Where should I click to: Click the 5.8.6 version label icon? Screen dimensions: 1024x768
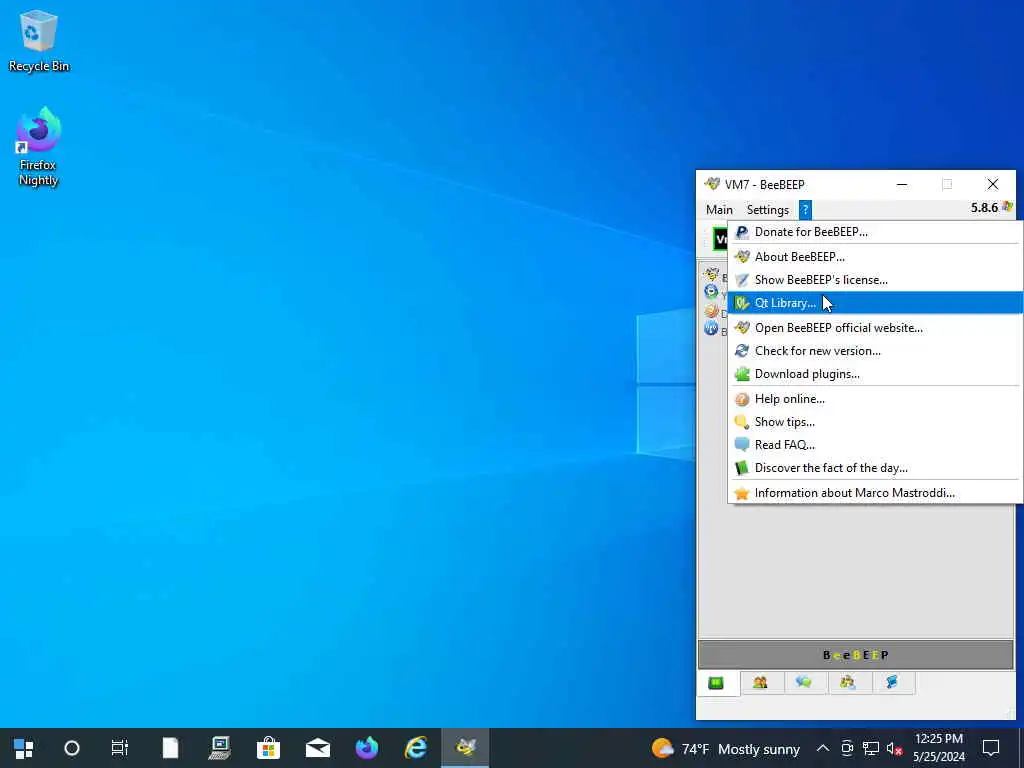click(x=1007, y=207)
